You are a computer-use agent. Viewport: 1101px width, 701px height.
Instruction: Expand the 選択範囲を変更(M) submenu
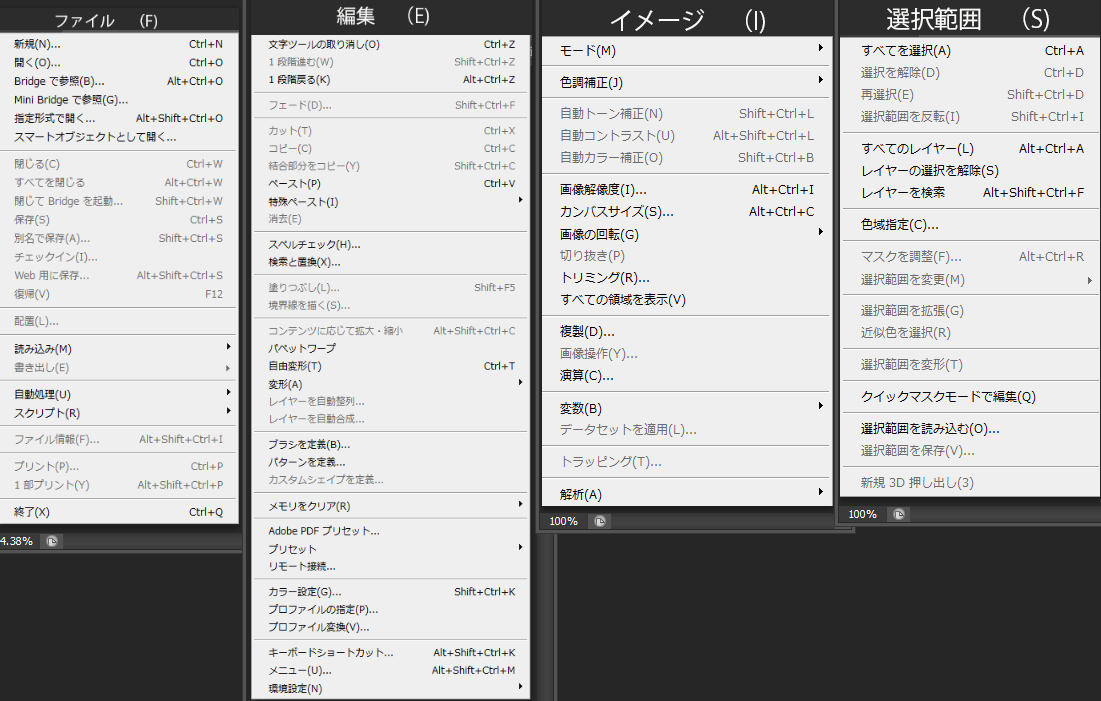click(x=971, y=280)
